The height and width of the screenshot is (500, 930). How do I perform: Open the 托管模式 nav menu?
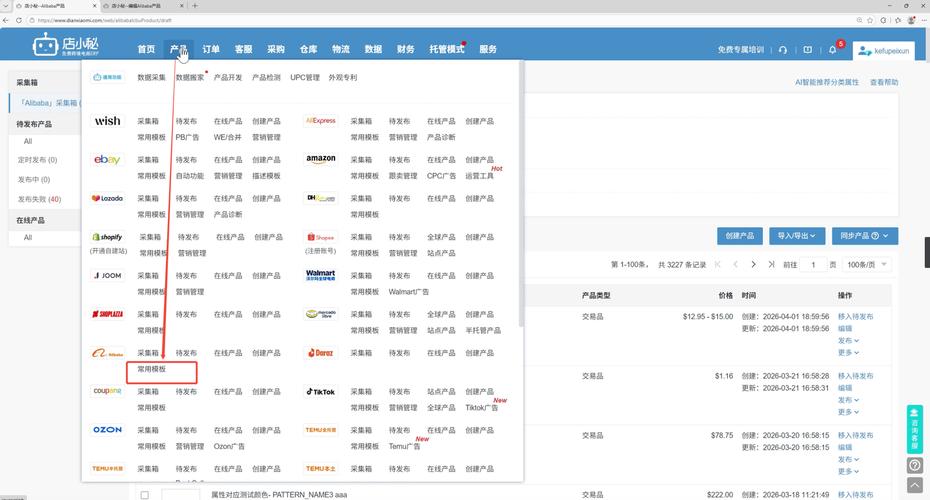click(447, 49)
